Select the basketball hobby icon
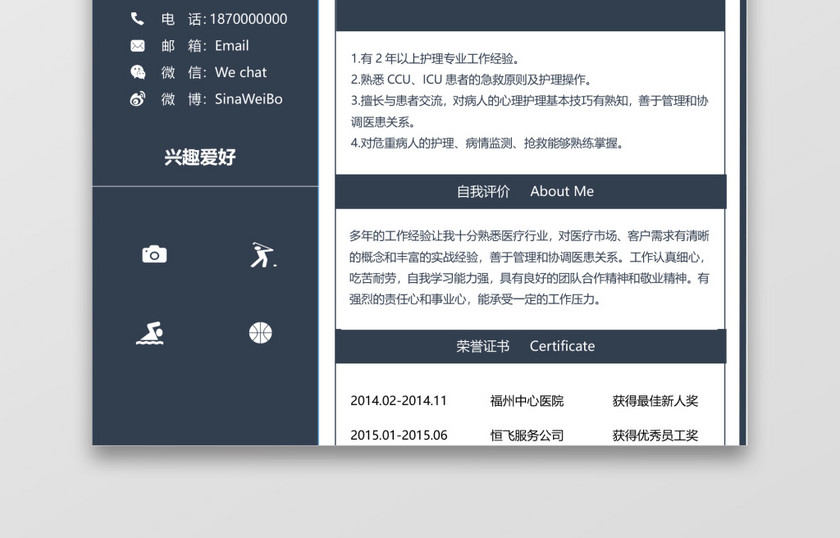Screen dimensions: 840x538 click(260, 333)
